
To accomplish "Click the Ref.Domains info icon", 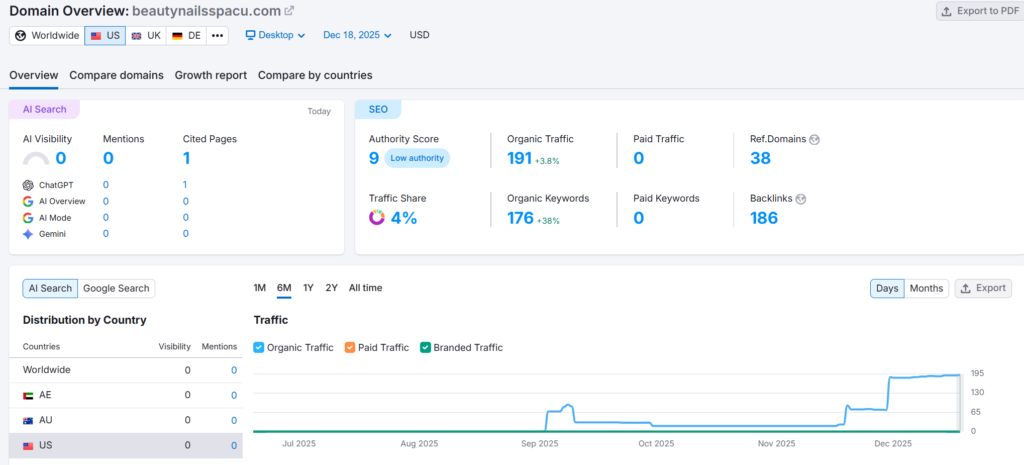I will point(814,139).
